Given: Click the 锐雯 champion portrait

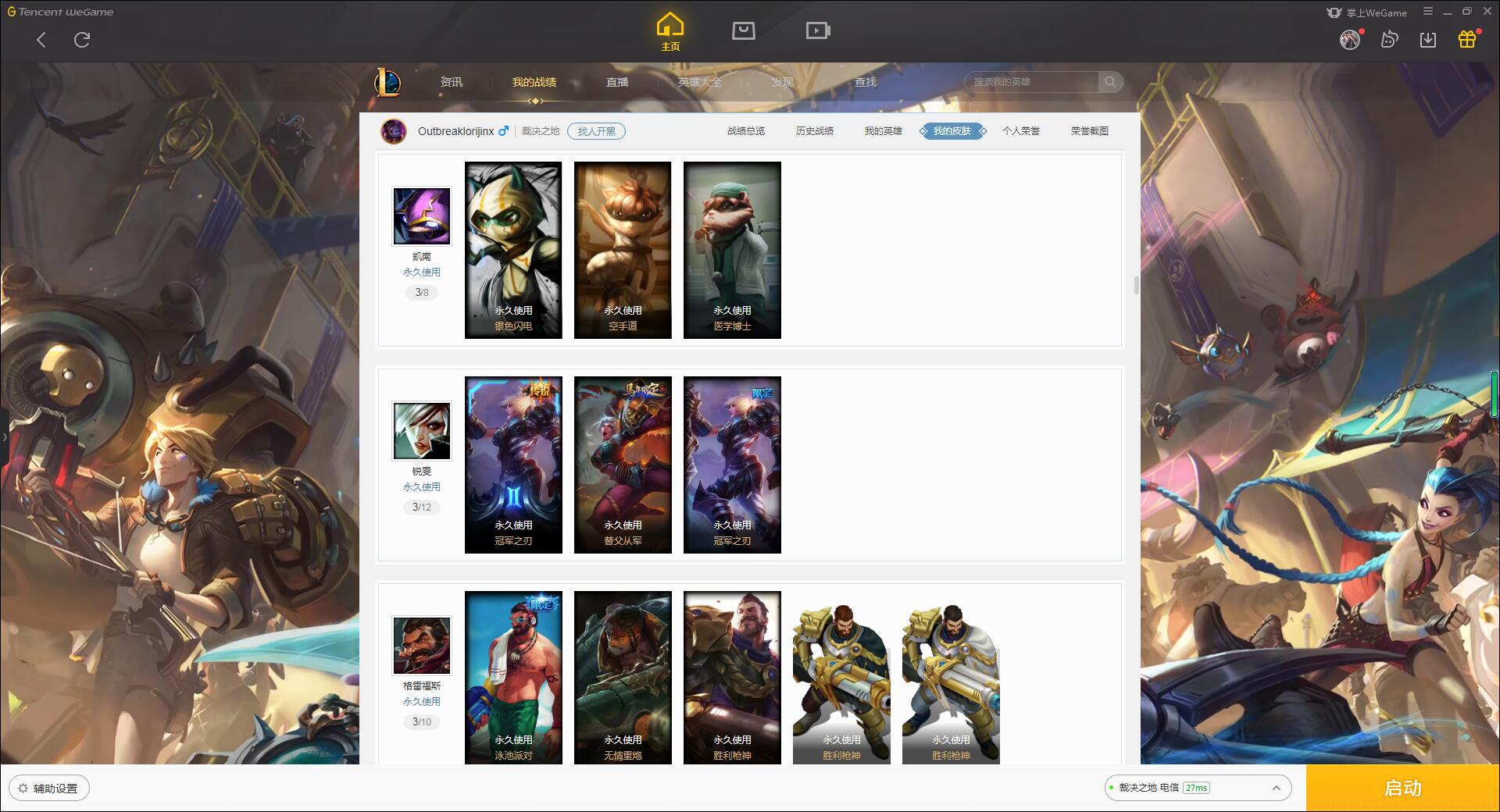Looking at the screenshot, I should pos(422,431).
